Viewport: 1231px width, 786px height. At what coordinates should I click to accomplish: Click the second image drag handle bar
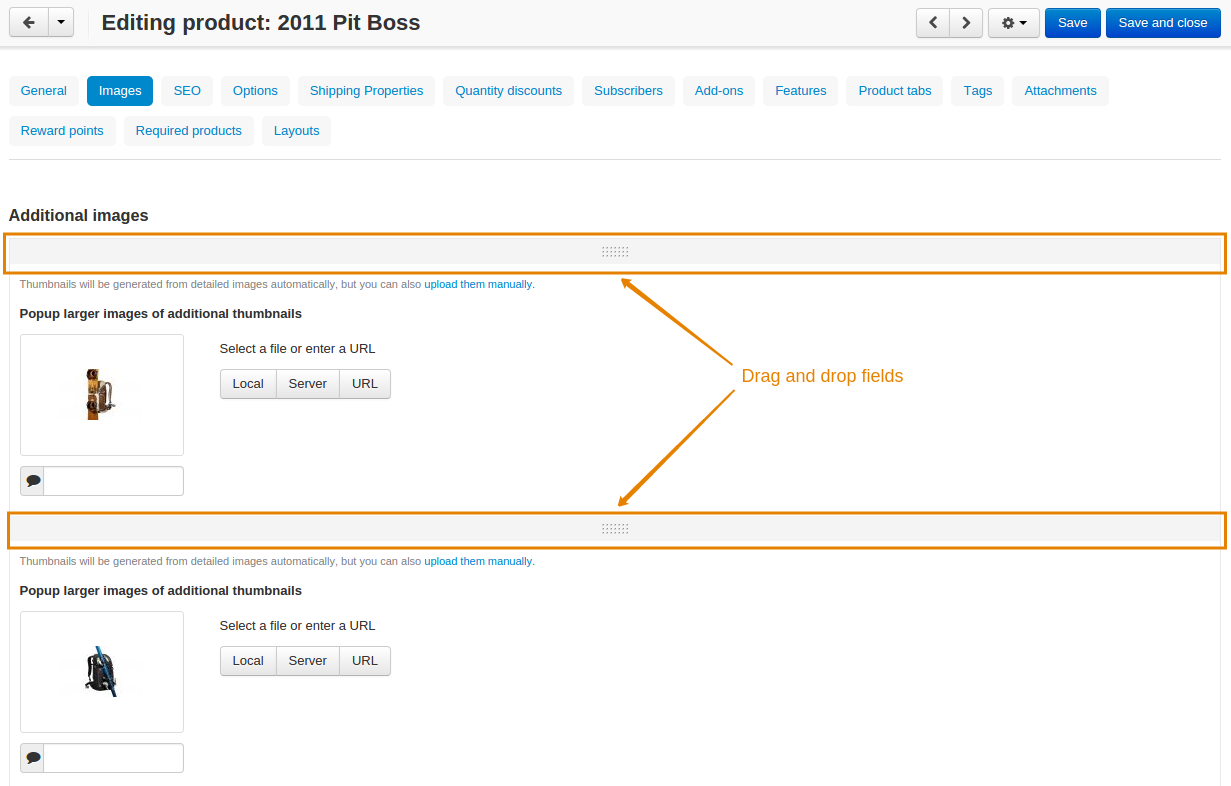615,529
